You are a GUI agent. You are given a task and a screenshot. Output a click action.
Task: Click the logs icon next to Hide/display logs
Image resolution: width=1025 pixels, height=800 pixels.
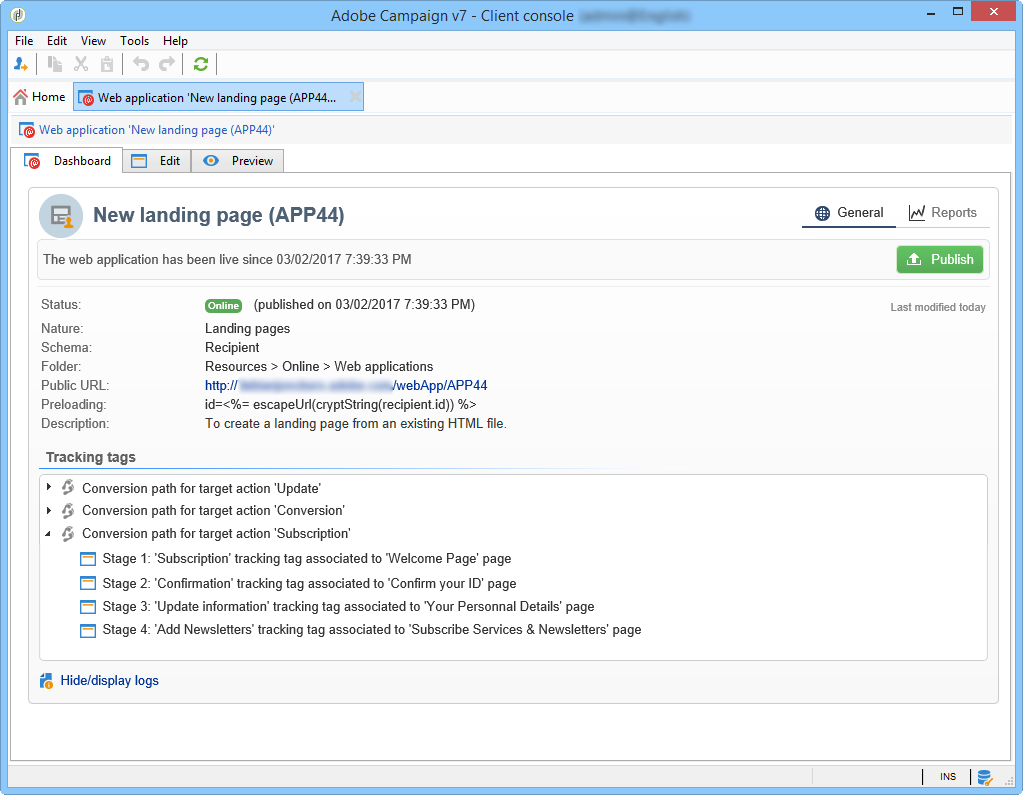point(46,681)
